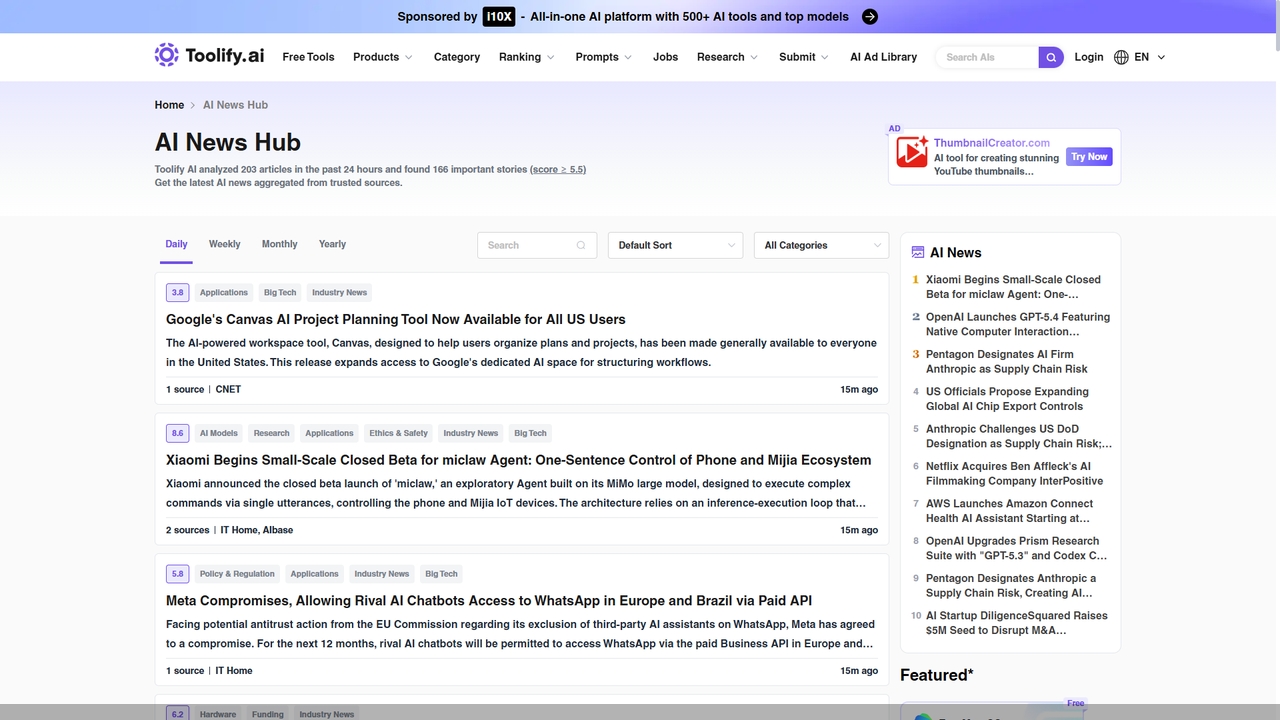Click the 5.8 score badge
1280x720 pixels.
[178, 574]
